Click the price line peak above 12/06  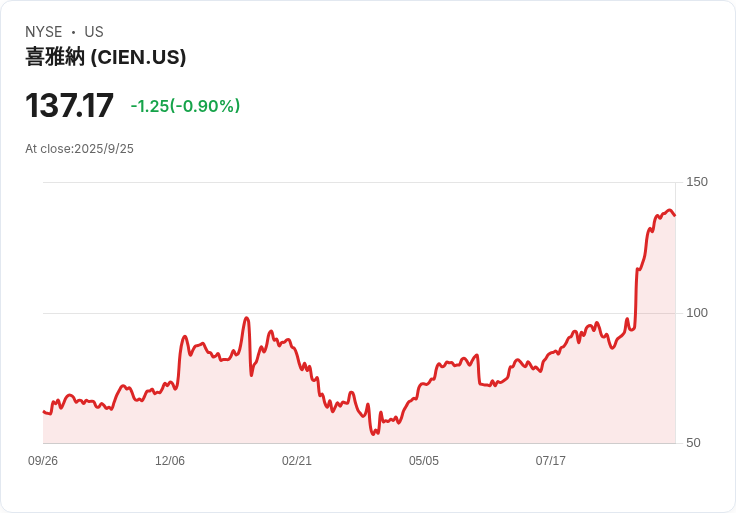[185, 337]
